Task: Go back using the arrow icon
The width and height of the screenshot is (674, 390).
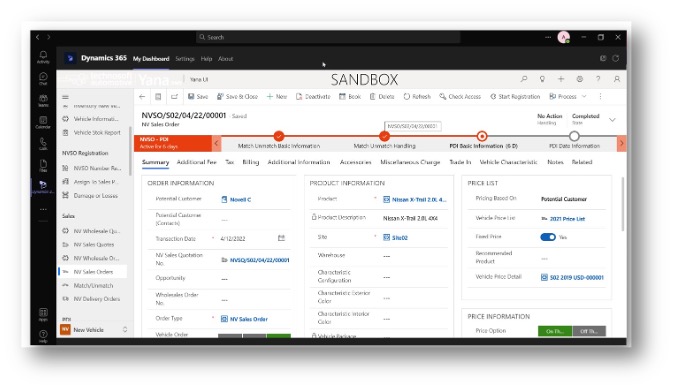Action: coord(142,97)
